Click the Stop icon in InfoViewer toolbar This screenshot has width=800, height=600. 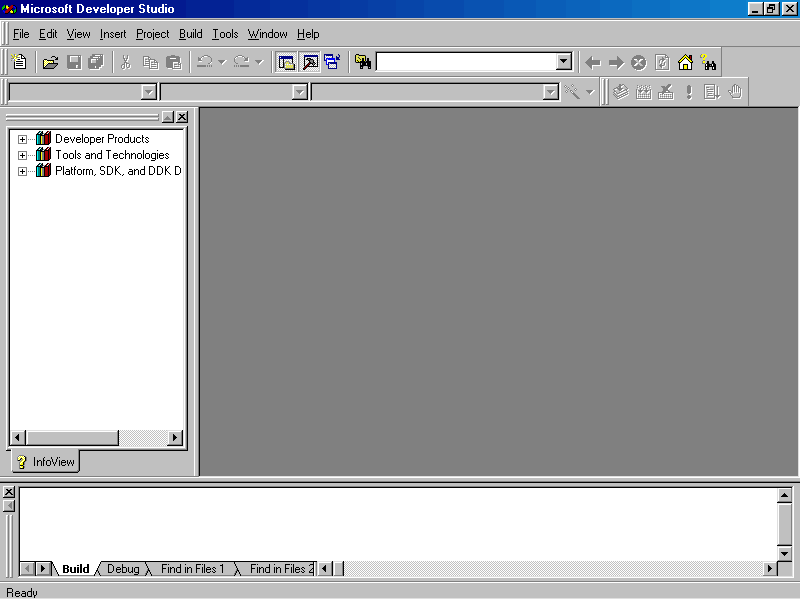[639, 63]
